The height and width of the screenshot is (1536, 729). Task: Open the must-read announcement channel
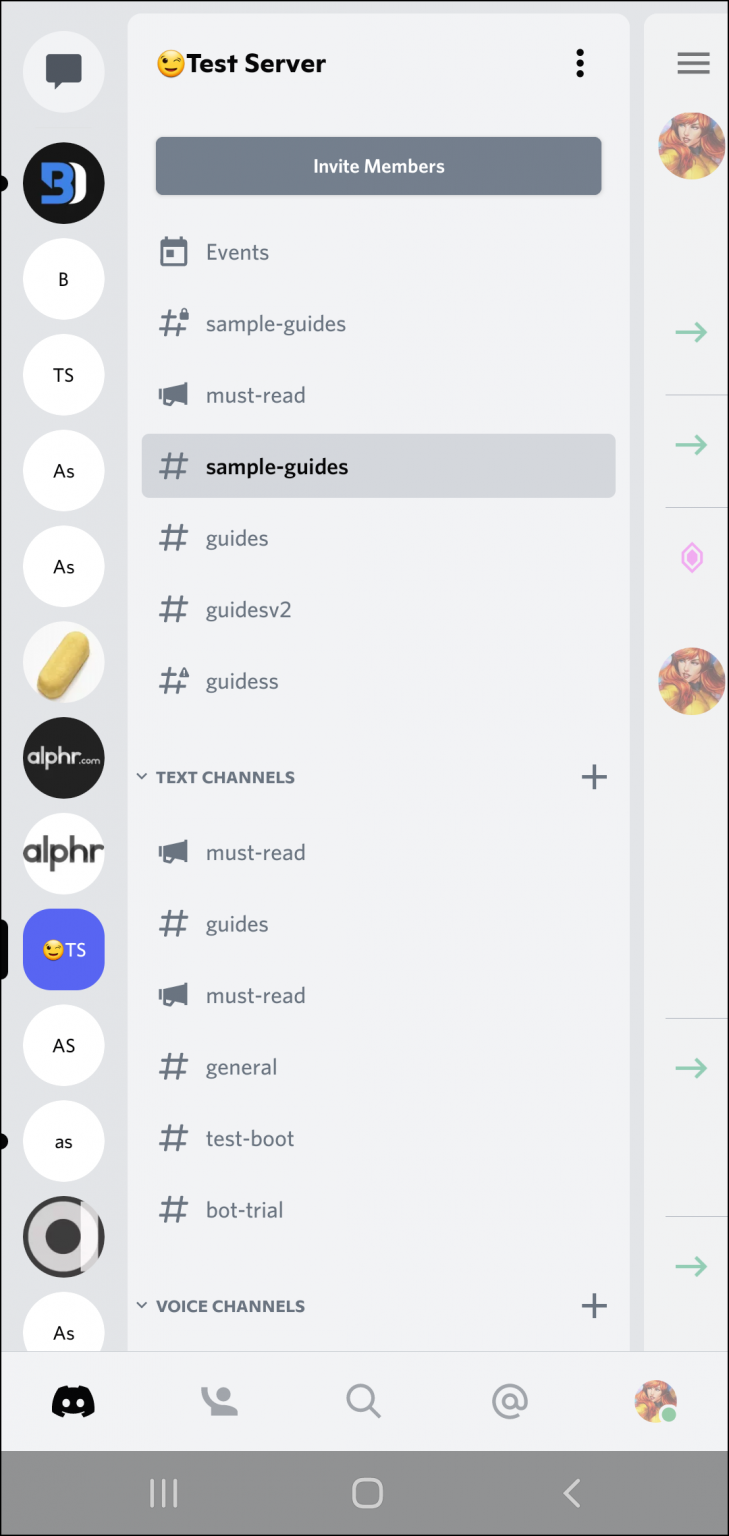coord(255,394)
